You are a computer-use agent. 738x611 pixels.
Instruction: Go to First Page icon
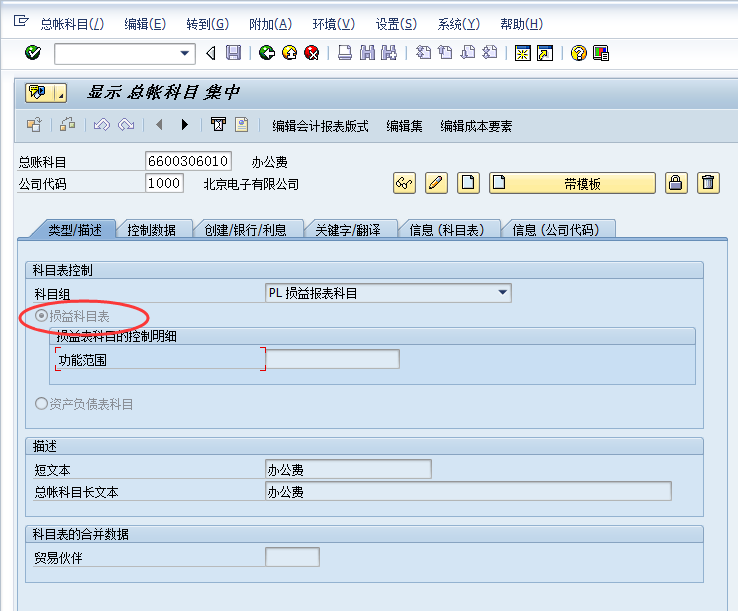pos(423,53)
